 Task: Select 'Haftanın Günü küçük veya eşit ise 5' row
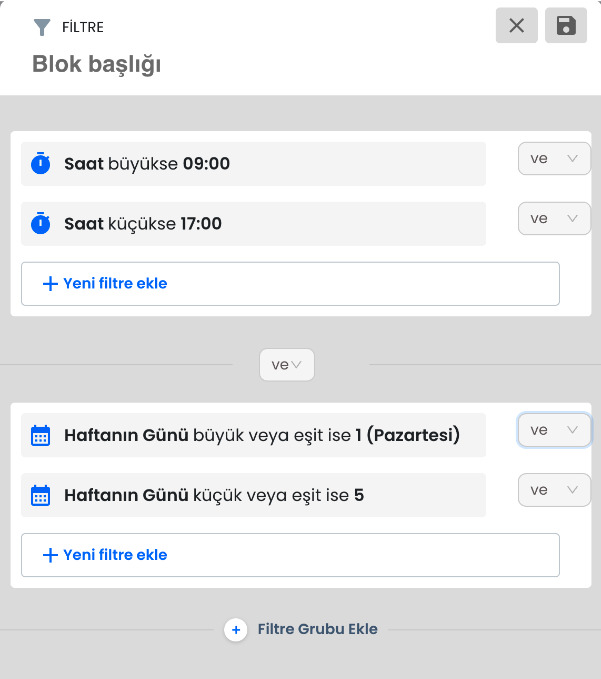point(253,495)
